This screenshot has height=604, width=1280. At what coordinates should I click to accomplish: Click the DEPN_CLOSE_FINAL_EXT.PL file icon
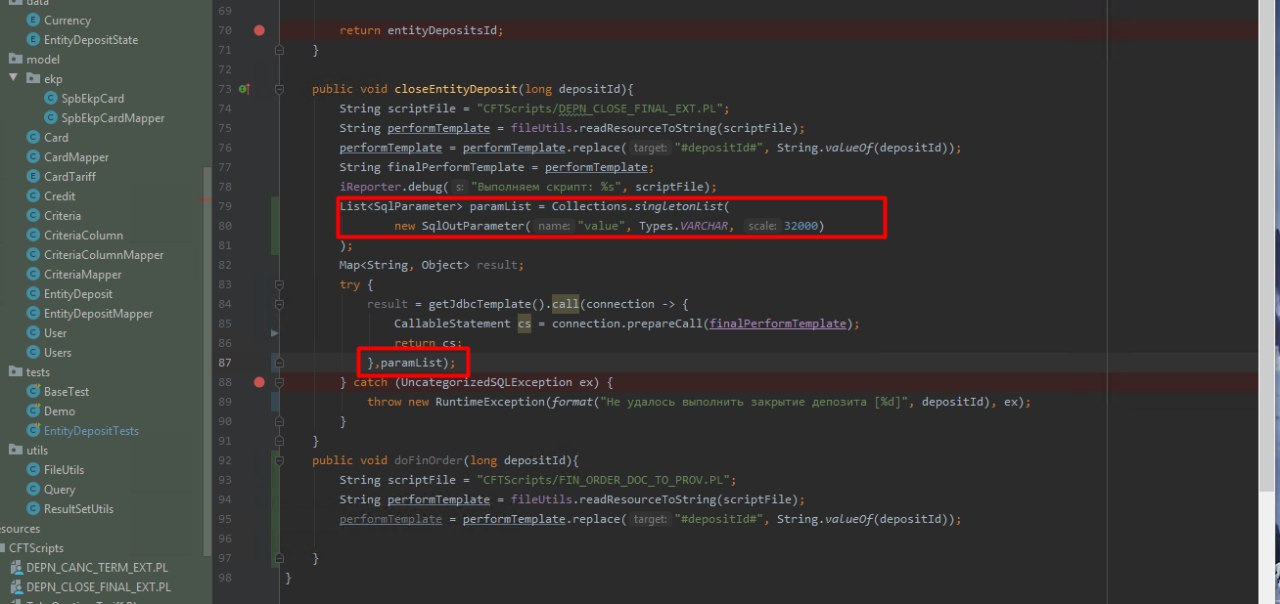pyautogui.click(x=15, y=587)
